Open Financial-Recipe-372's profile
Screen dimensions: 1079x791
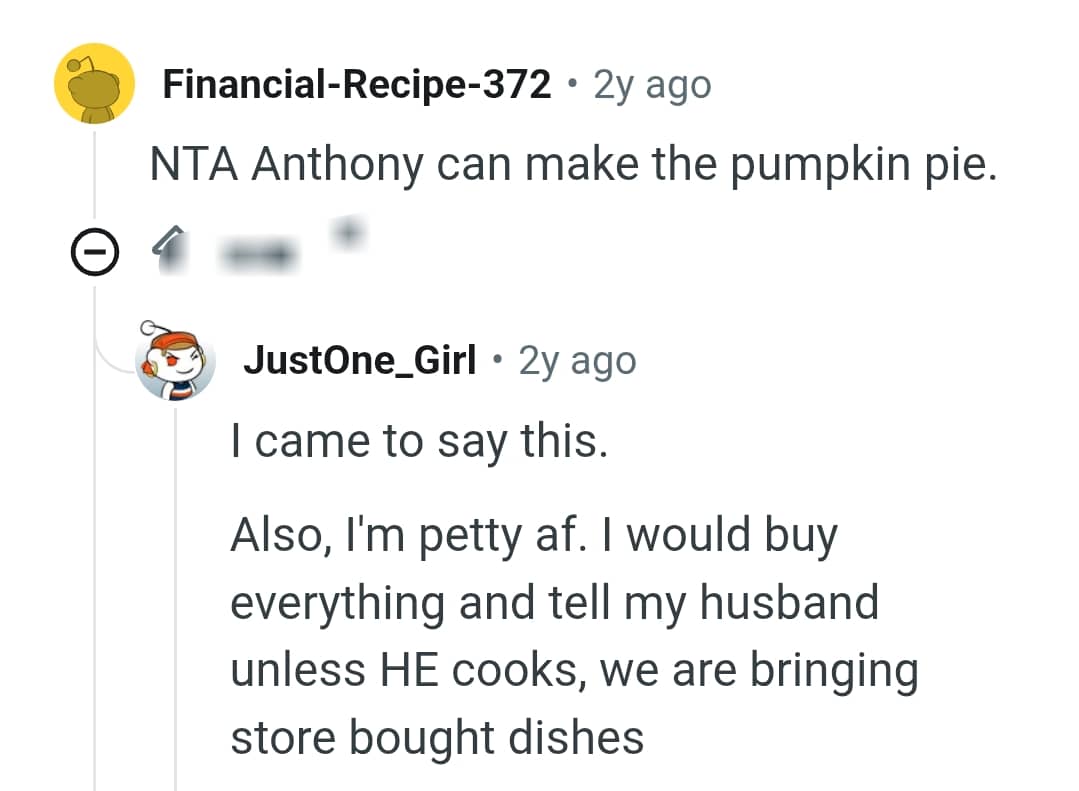click(357, 84)
